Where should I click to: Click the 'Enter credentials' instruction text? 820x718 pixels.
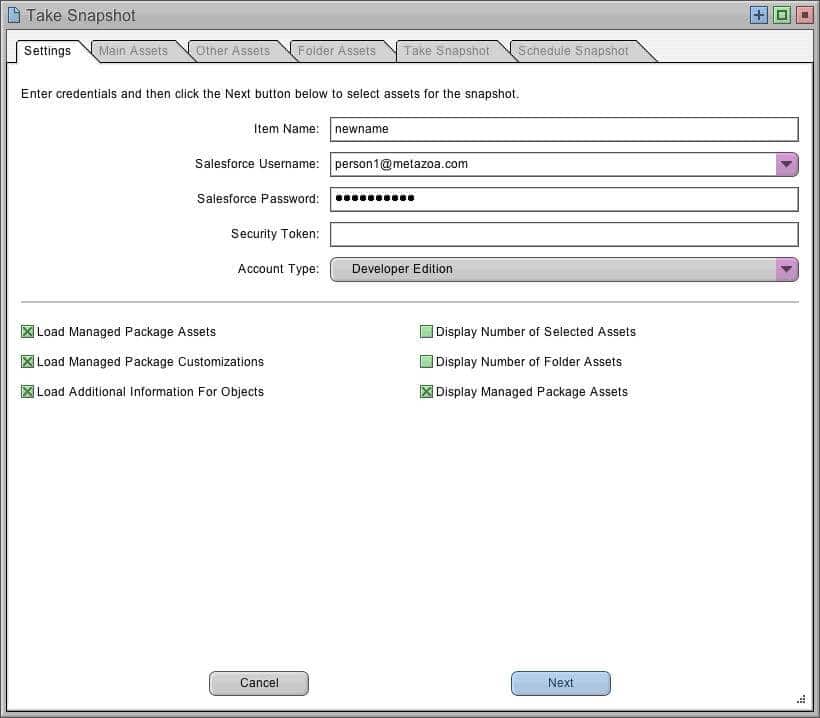tap(270, 94)
